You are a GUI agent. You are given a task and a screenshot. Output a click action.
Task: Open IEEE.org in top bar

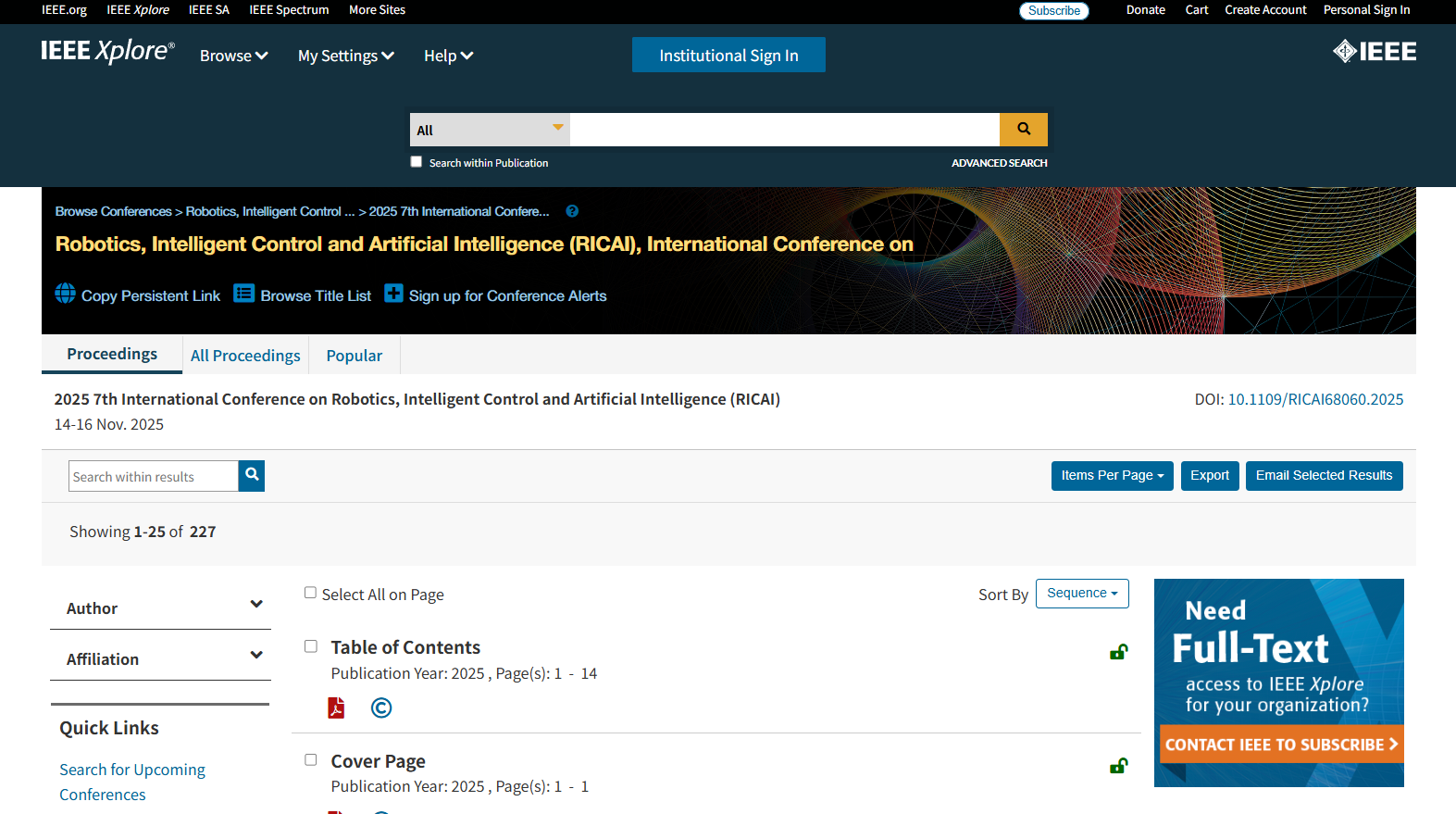[64, 10]
